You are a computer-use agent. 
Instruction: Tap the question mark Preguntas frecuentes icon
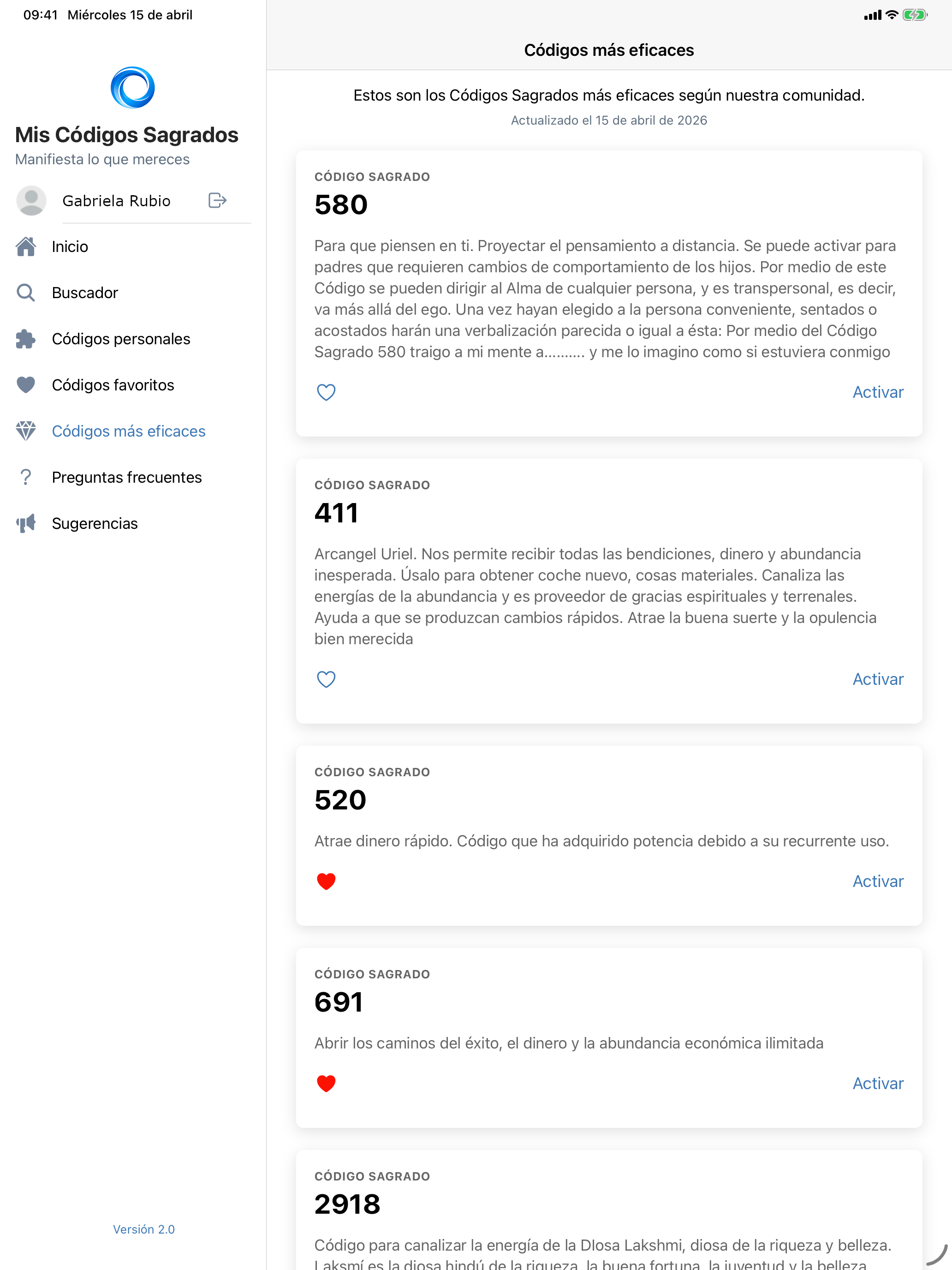click(x=26, y=477)
